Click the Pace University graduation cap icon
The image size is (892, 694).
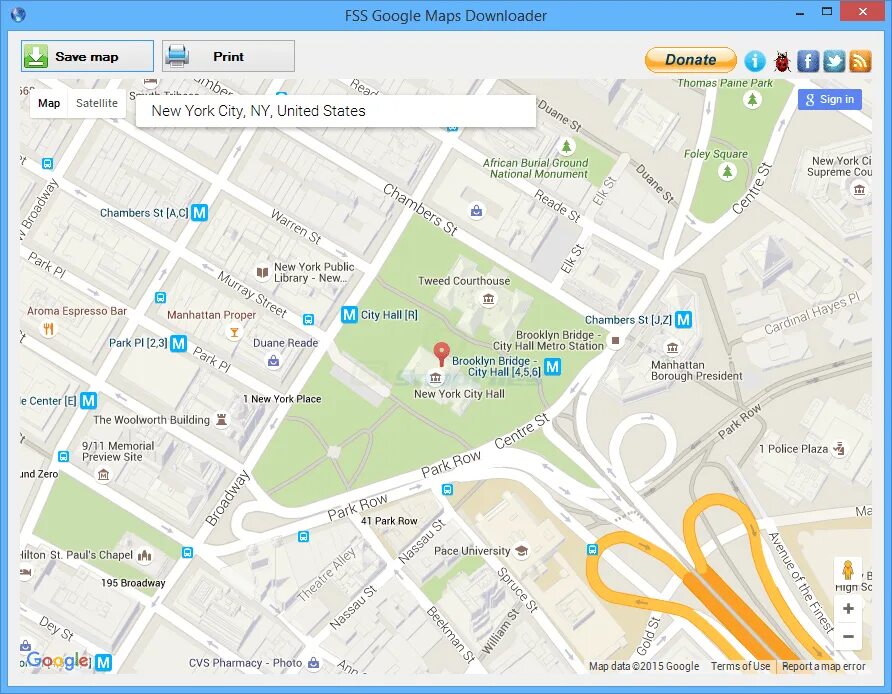pyautogui.click(x=521, y=551)
